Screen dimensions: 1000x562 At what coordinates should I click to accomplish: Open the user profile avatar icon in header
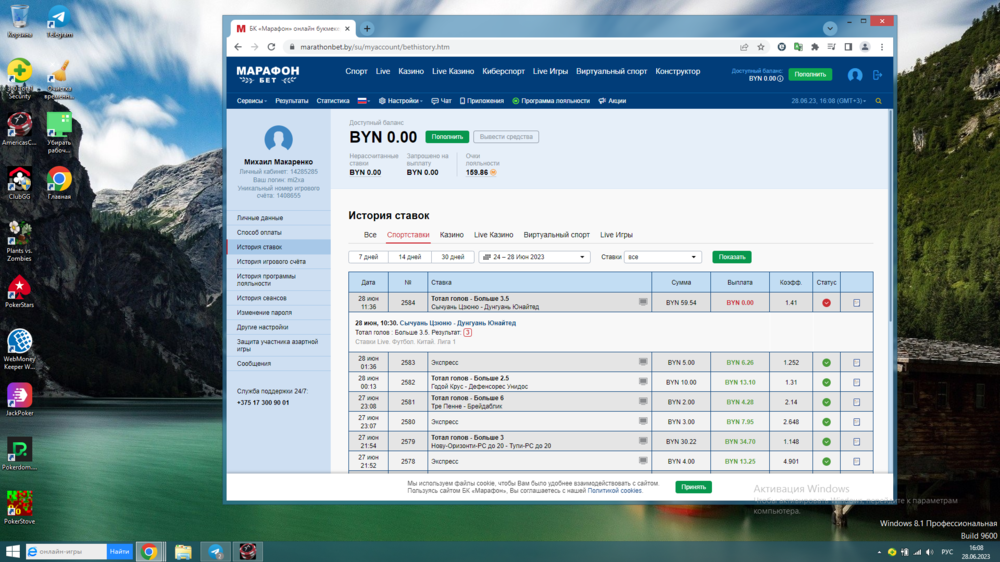pos(855,75)
